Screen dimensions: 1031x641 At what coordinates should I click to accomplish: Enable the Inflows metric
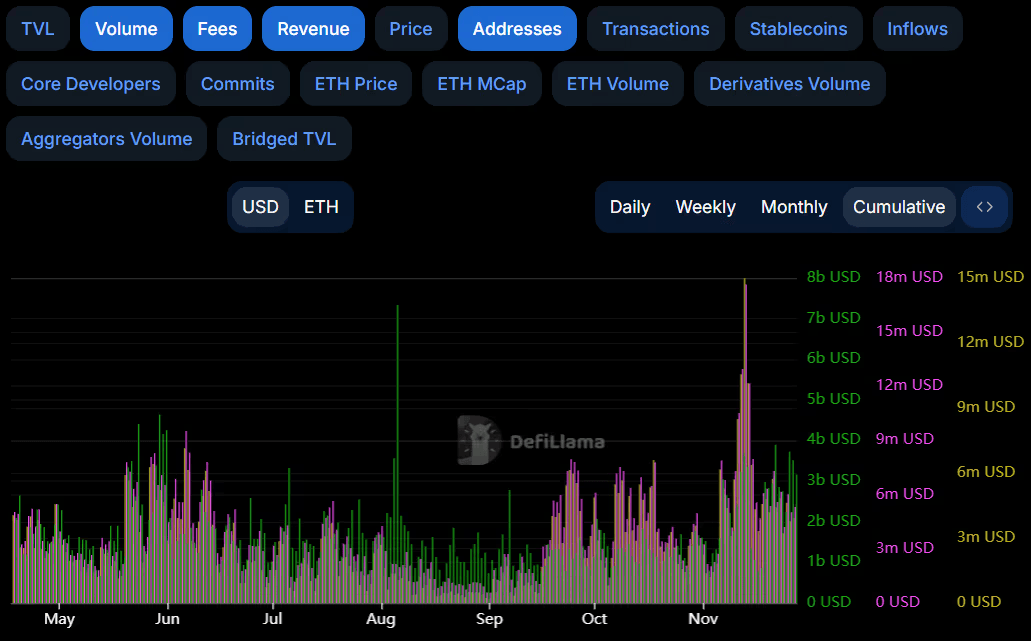[x=917, y=28]
